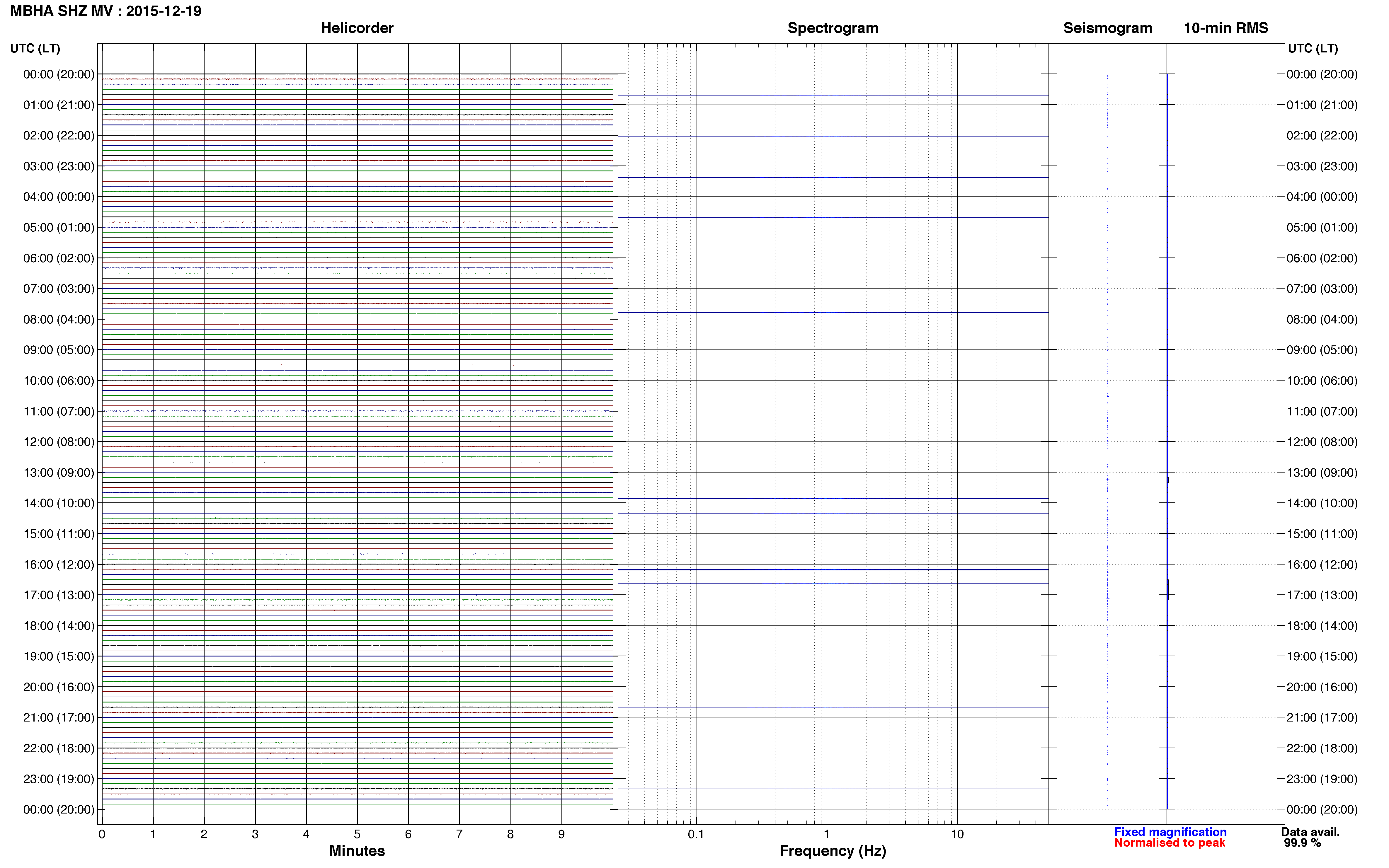Pick right-axis time label '07:00 (03:00)'
Screen dimensions: 1389x868
pyautogui.click(x=1322, y=289)
